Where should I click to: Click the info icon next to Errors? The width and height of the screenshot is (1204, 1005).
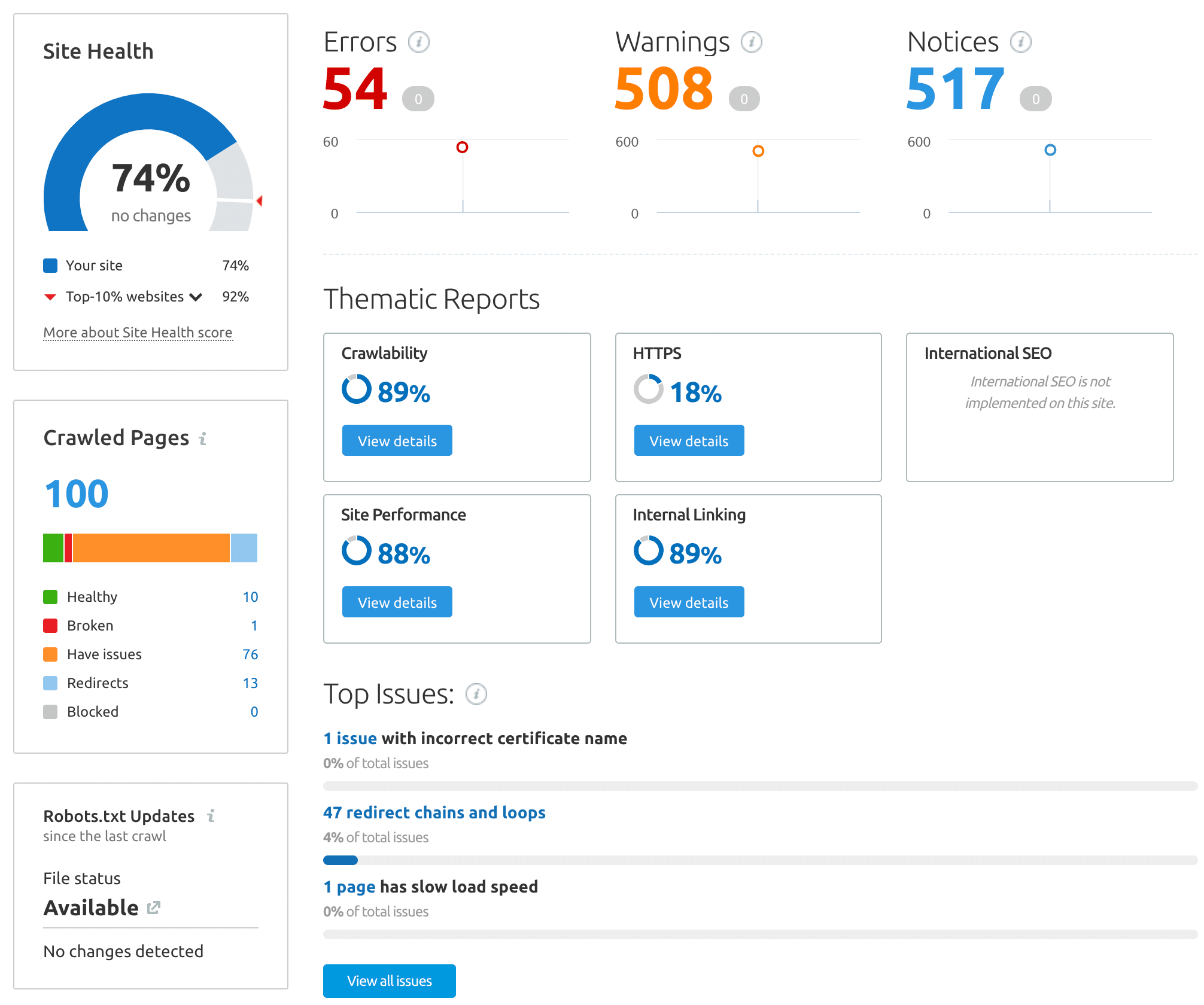[419, 42]
